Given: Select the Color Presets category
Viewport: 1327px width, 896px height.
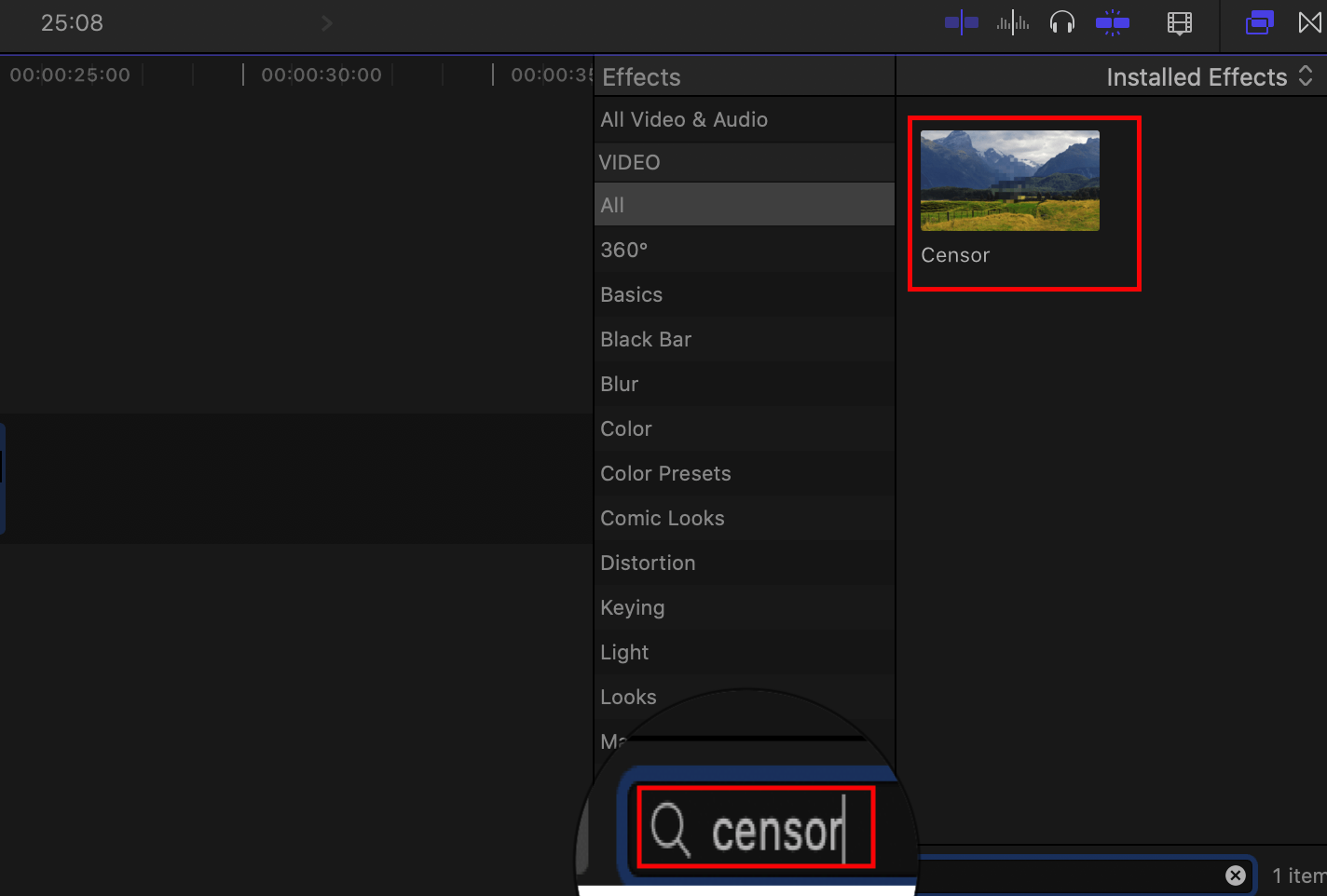Looking at the screenshot, I should [x=744, y=473].
